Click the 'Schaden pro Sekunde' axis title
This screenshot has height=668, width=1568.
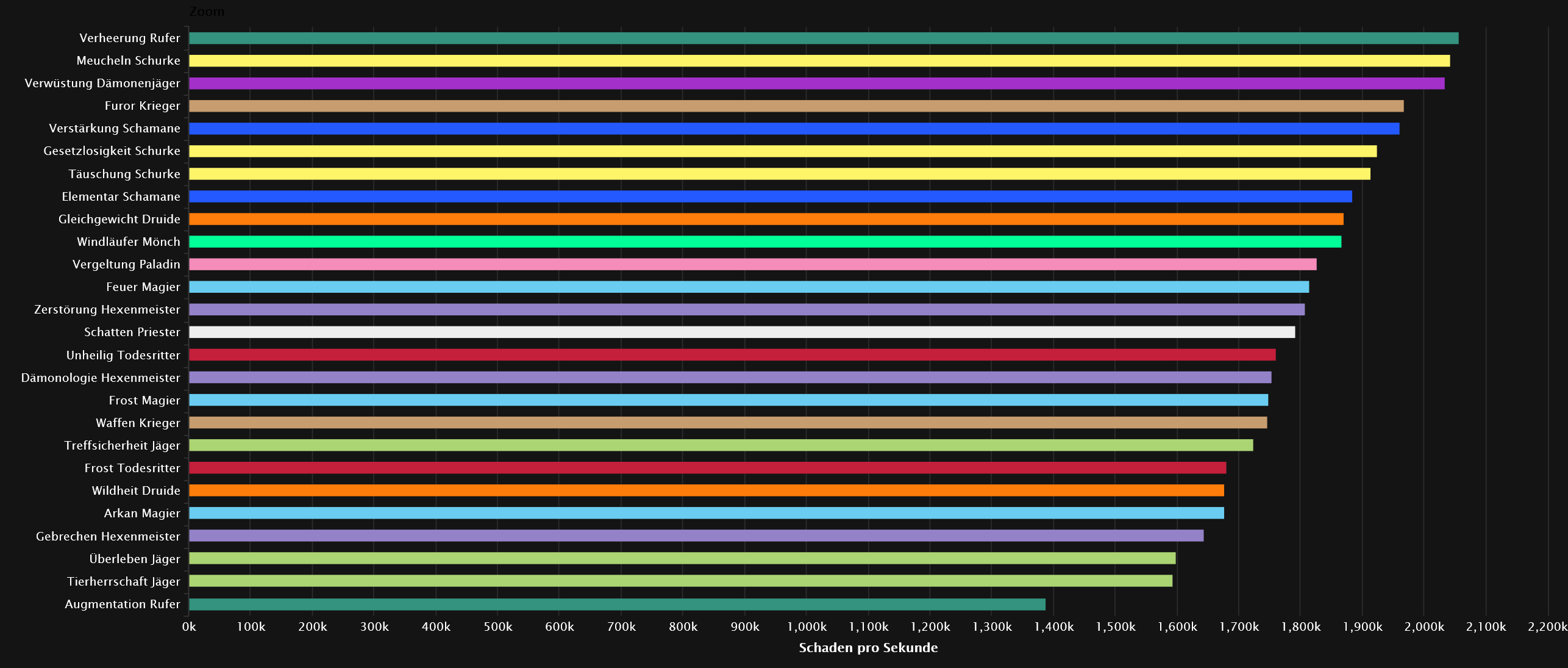[x=868, y=647]
